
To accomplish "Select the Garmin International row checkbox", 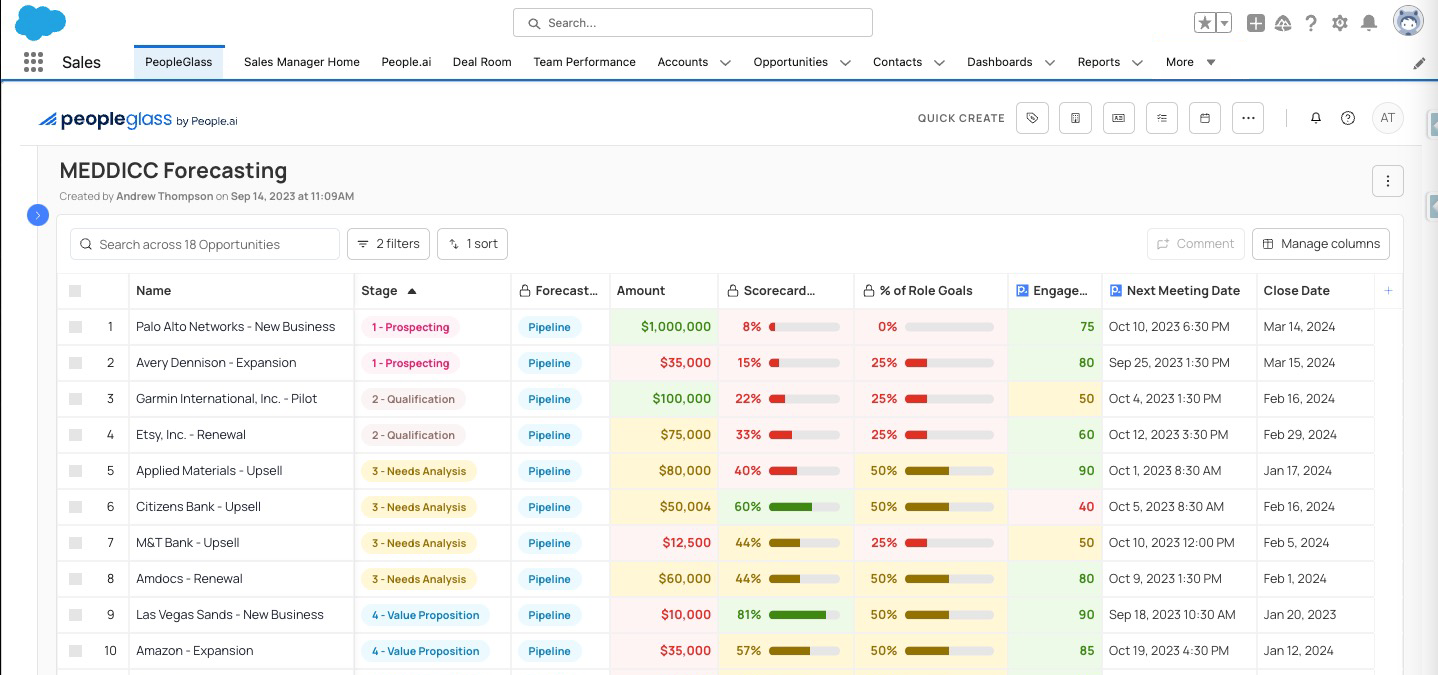I will coord(75,399).
